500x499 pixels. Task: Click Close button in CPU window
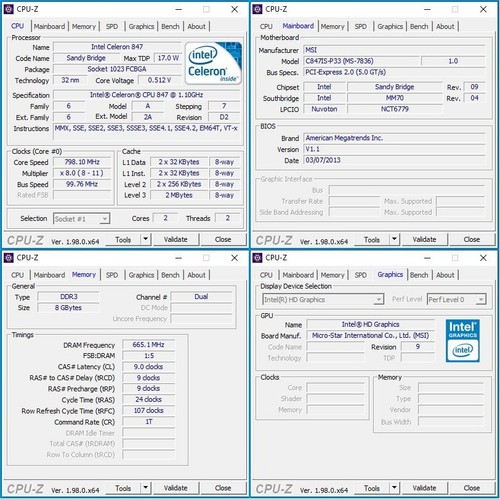coord(223,239)
